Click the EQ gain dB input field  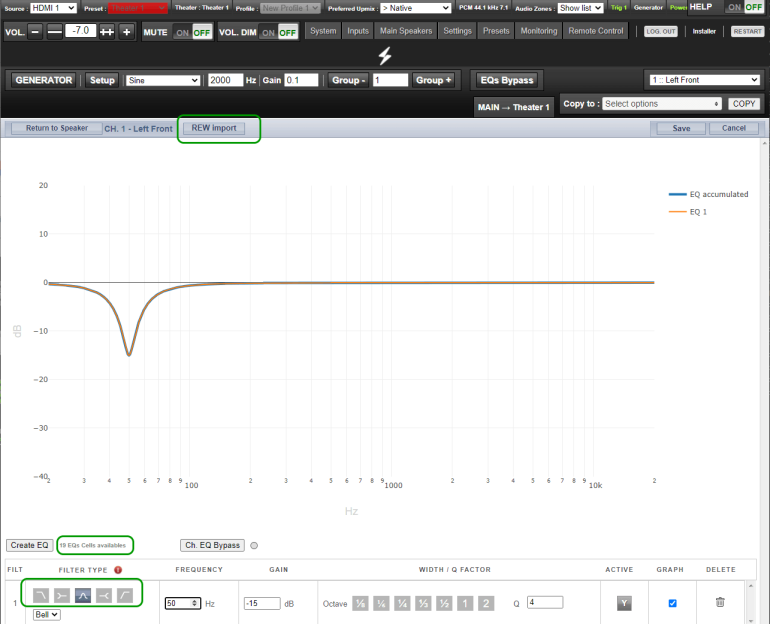click(x=262, y=603)
